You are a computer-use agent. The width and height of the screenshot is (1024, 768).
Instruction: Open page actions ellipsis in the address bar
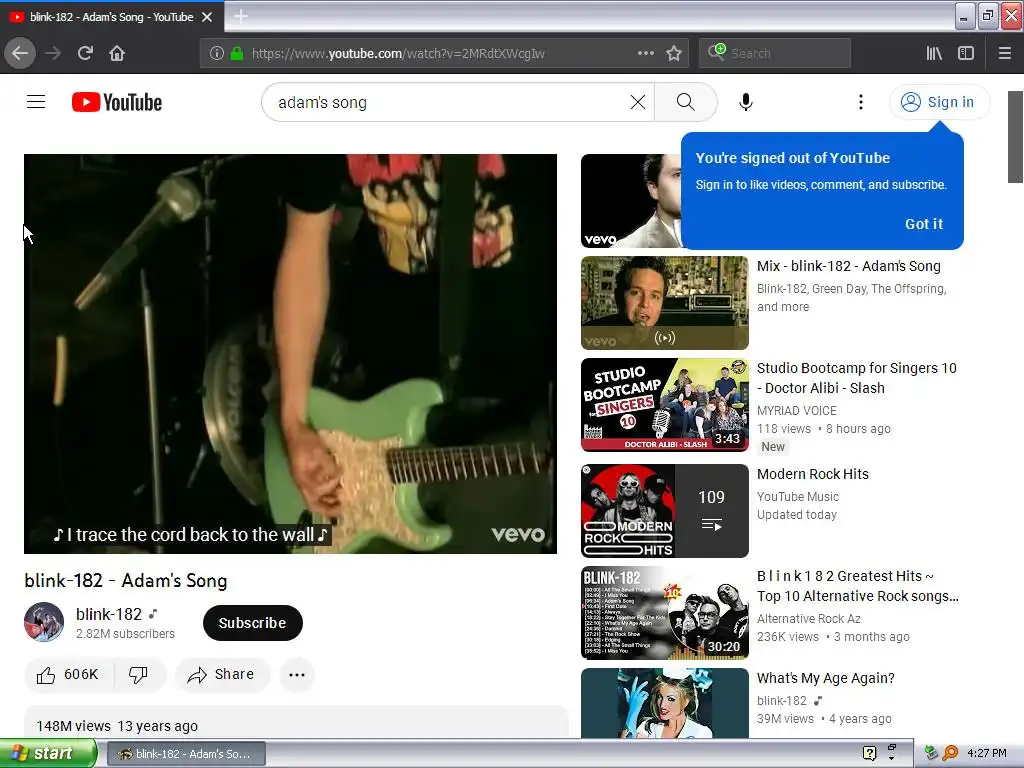(x=645, y=53)
